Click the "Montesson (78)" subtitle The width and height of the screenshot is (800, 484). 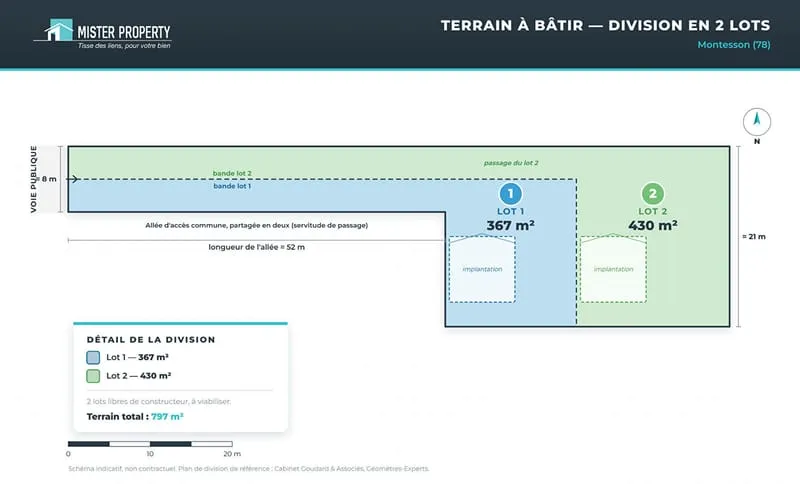coord(734,45)
